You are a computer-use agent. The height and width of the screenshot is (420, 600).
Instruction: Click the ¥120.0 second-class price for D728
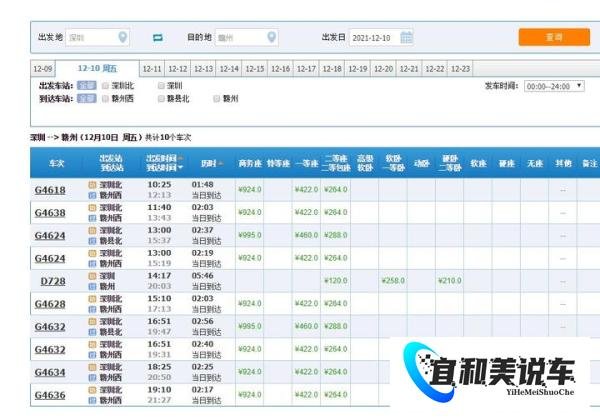pyautogui.click(x=336, y=281)
